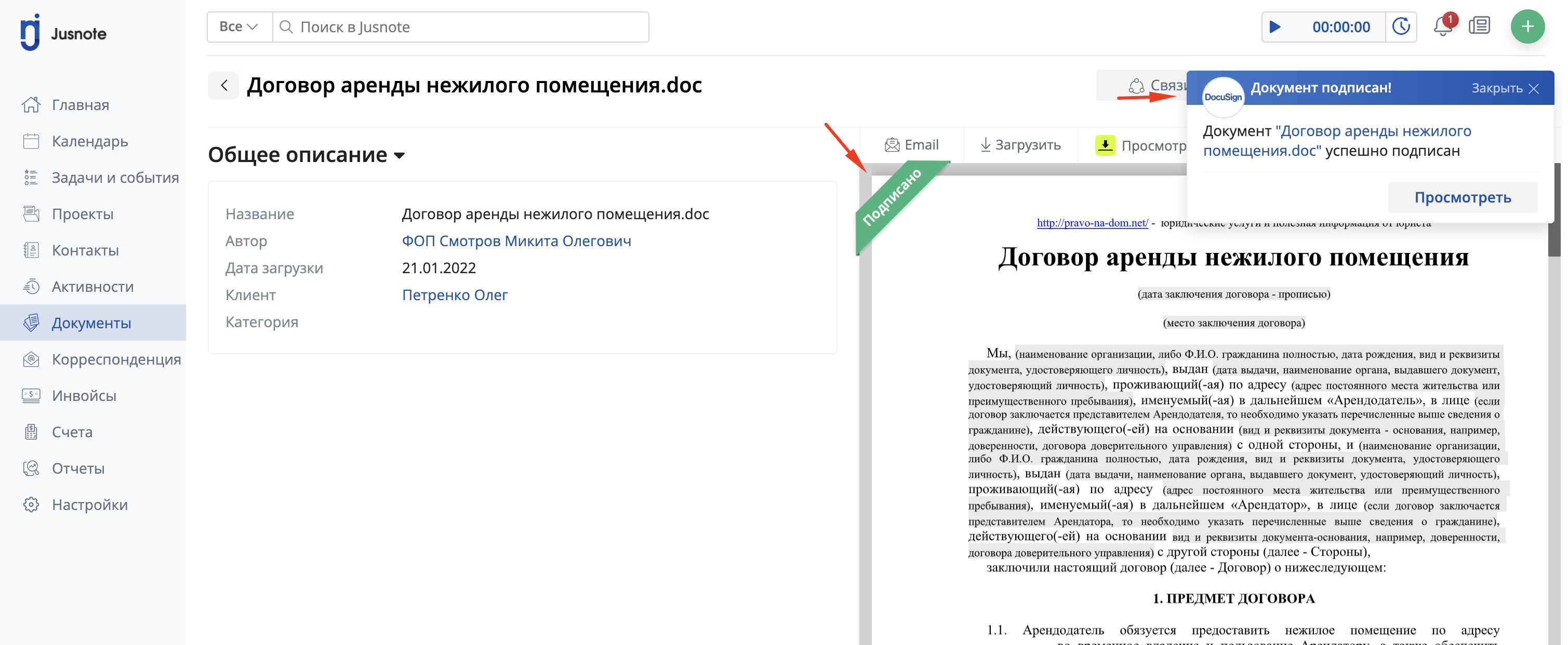Click the green plus add button
1568x645 pixels.
click(1527, 26)
